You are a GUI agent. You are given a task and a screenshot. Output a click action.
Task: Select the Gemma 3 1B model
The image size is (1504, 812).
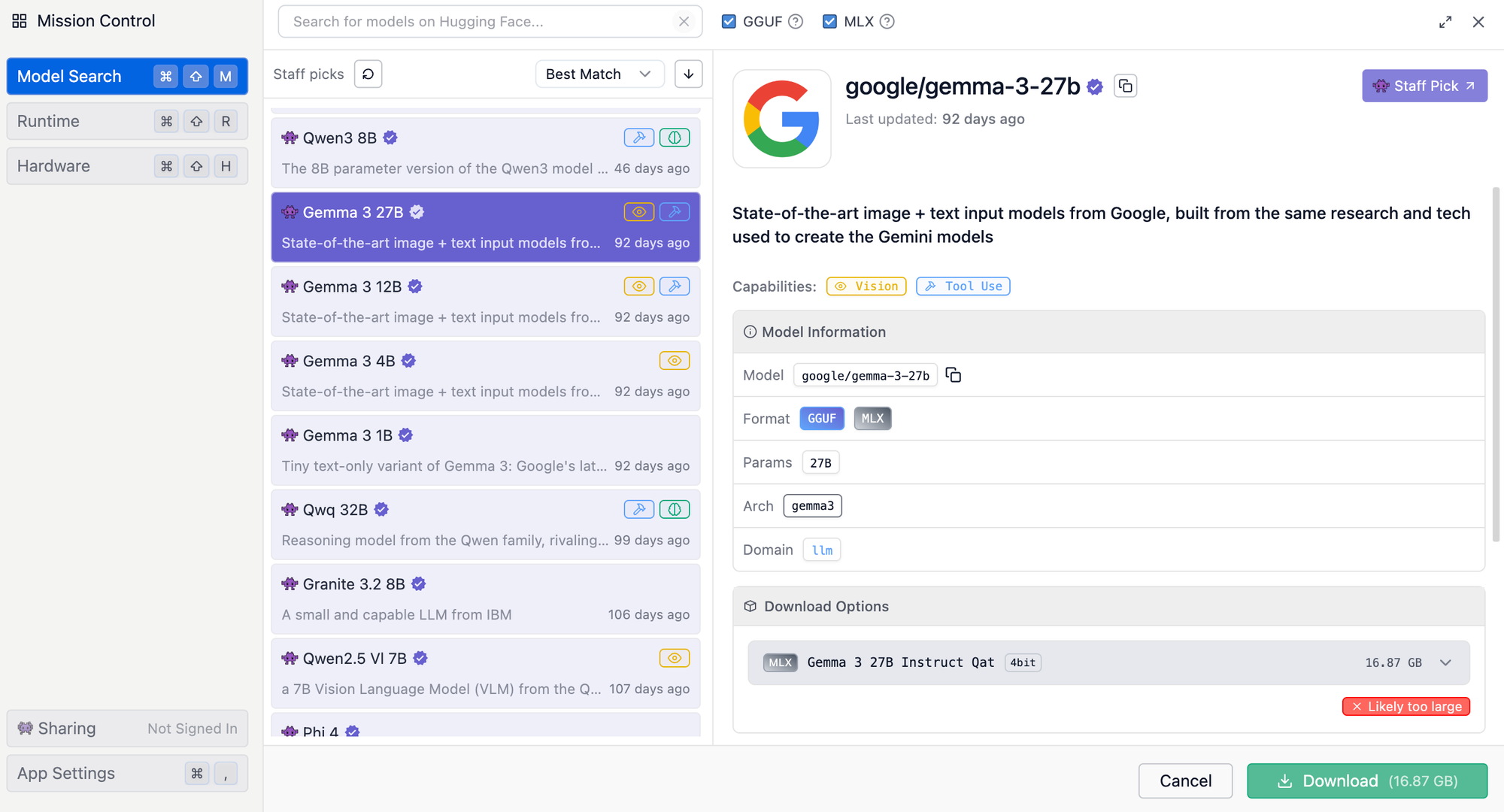pyautogui.click(x=486, y=450)
